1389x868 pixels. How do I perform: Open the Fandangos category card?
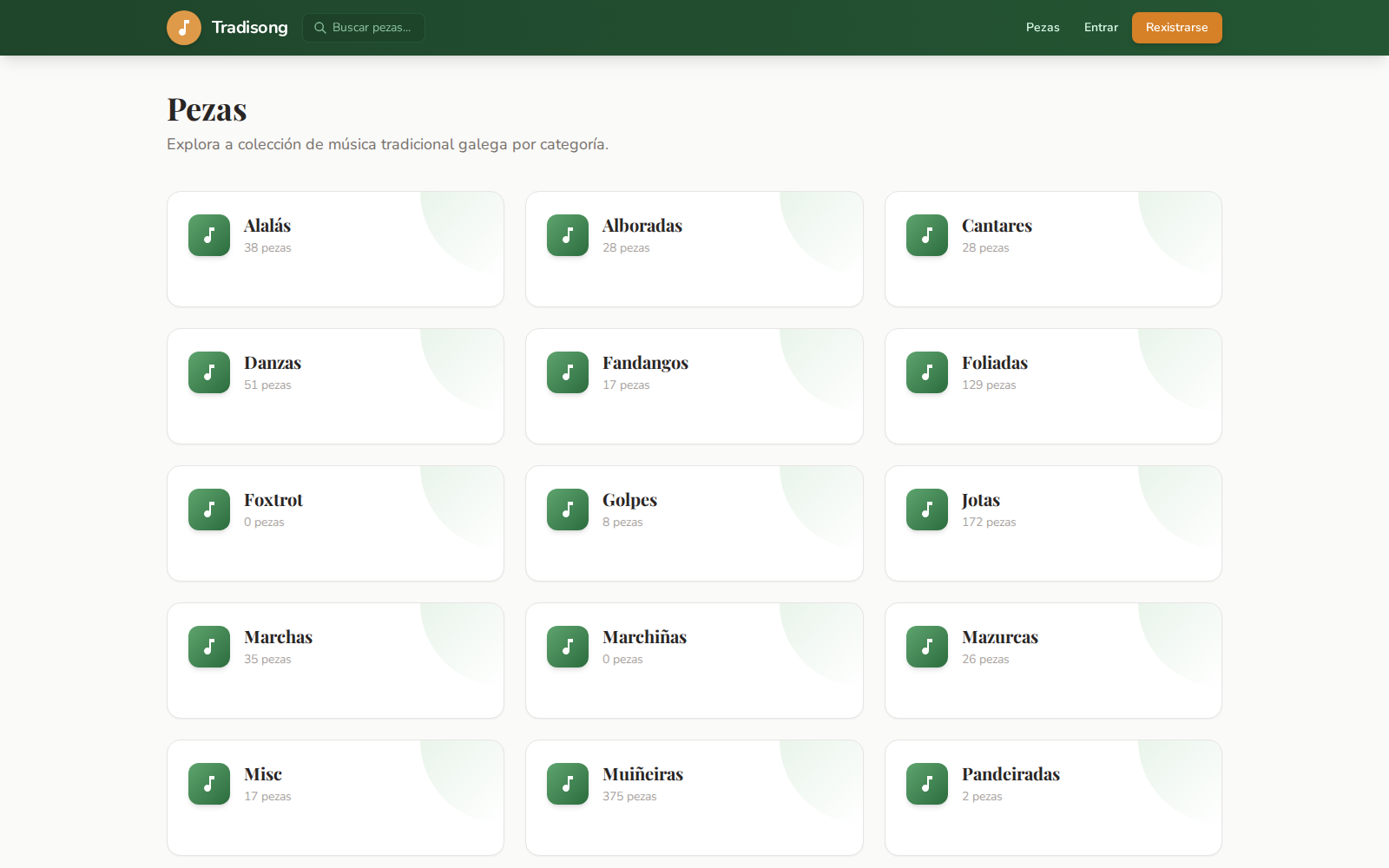coord(694,386)
